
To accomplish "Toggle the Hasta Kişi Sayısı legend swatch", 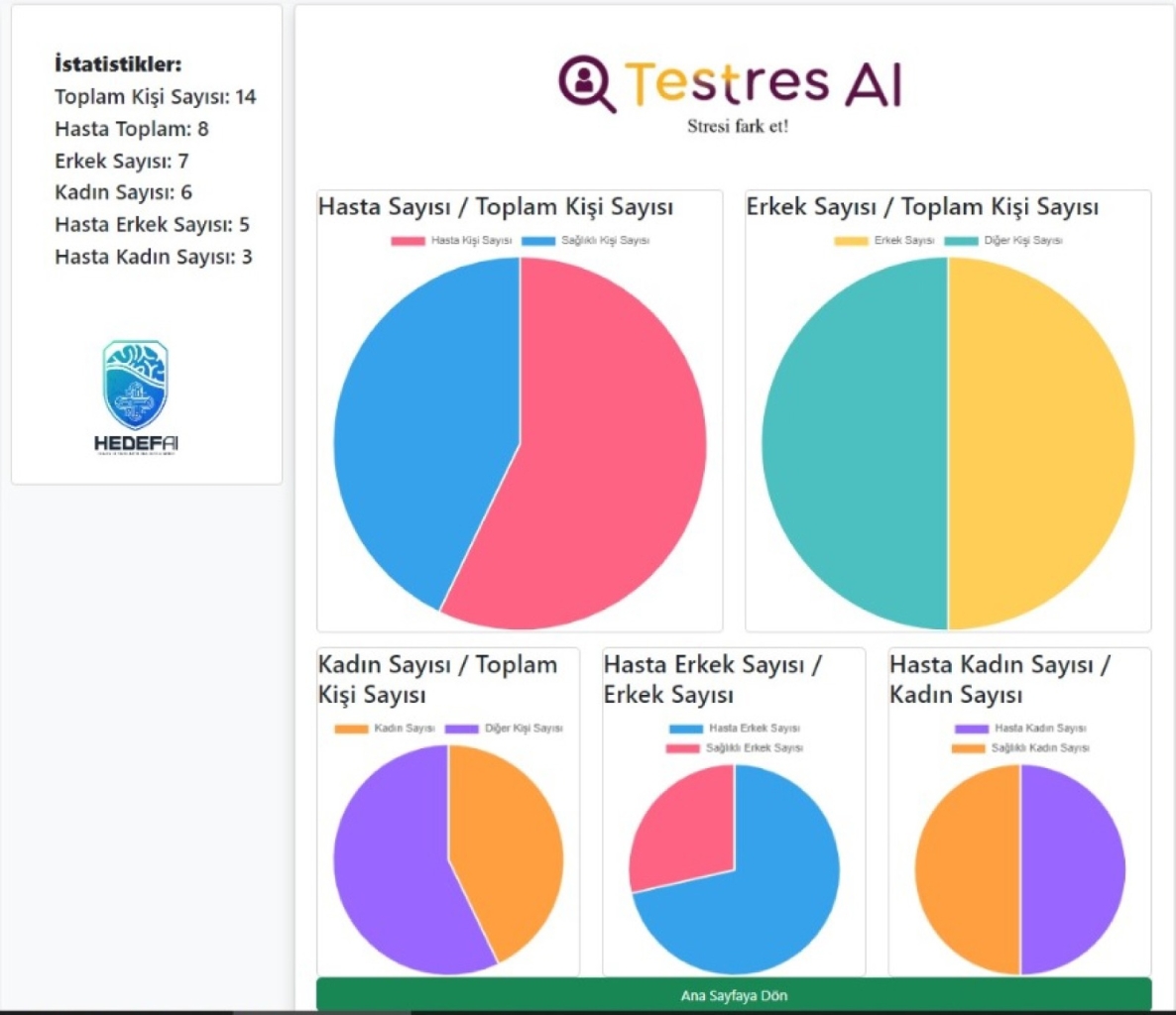I will click(408, 241).
